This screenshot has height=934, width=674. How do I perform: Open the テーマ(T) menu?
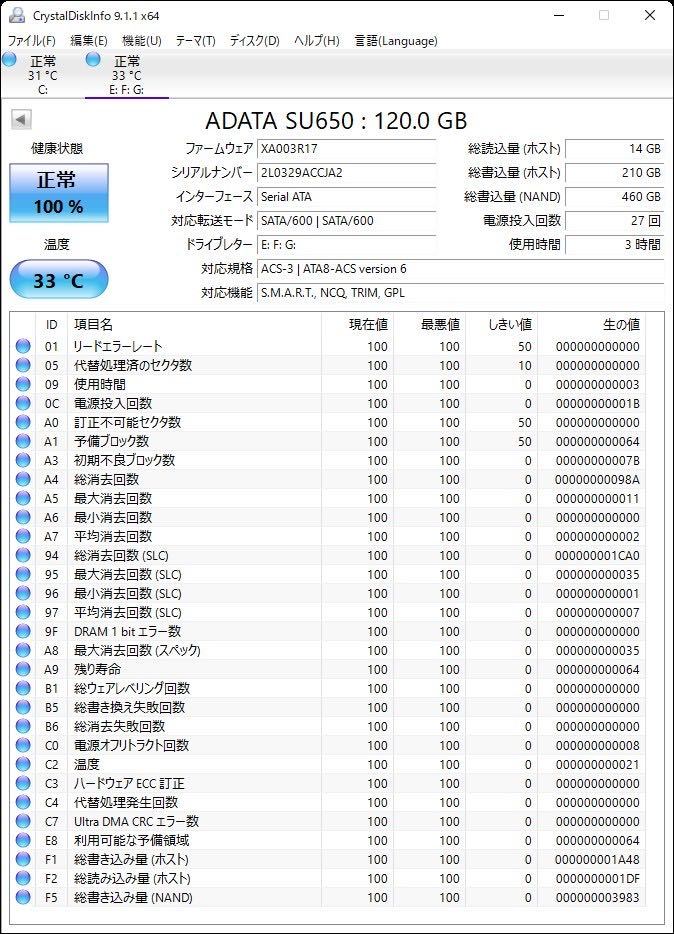tap(195, 41)
